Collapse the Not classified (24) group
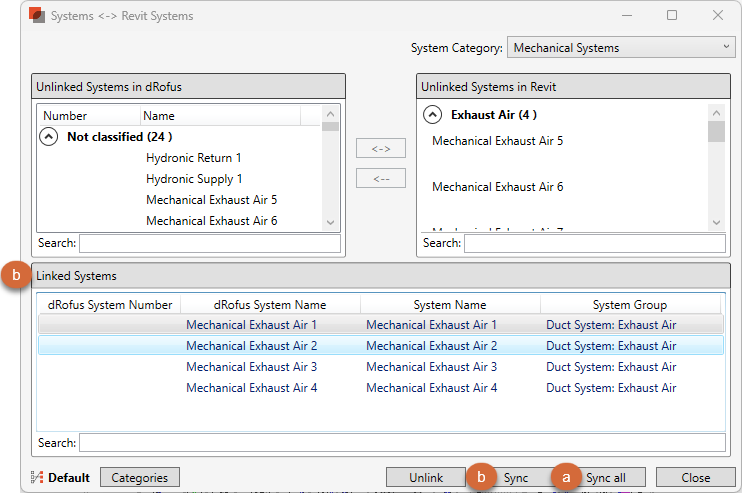This screenshot has height=493, width=742. [49, 137]
